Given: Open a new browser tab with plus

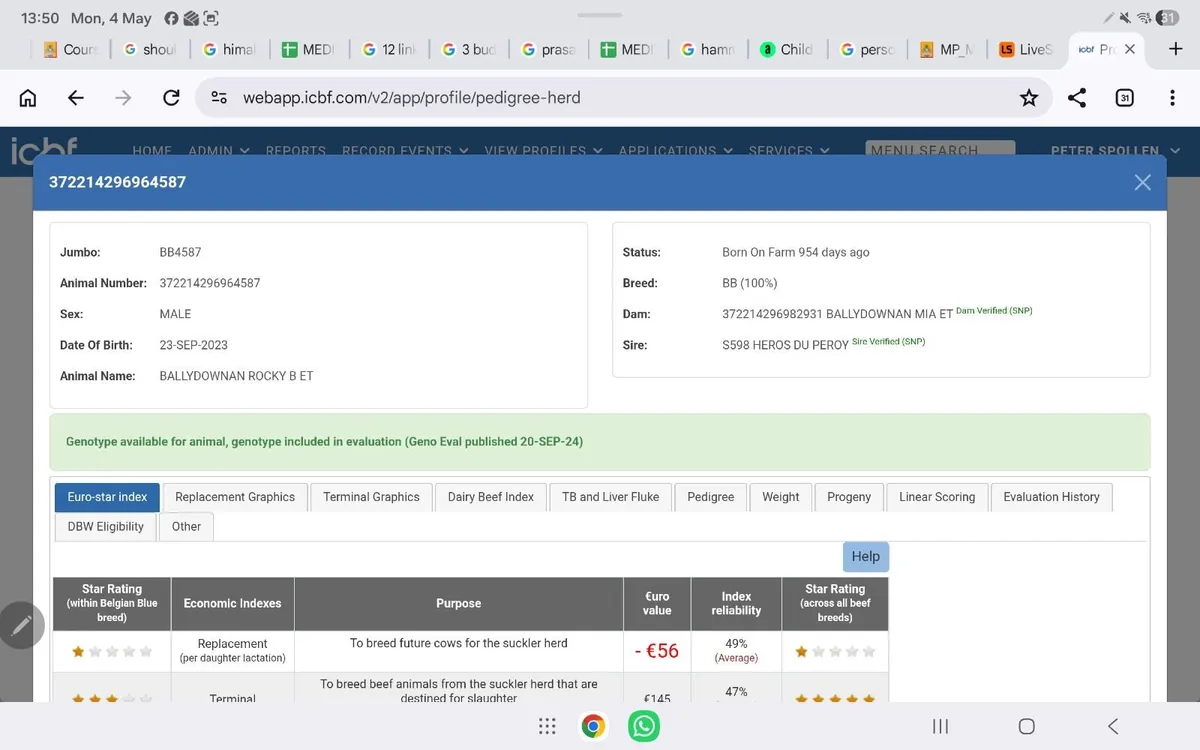Looking at the screenshot, I should click(1176, 49).
